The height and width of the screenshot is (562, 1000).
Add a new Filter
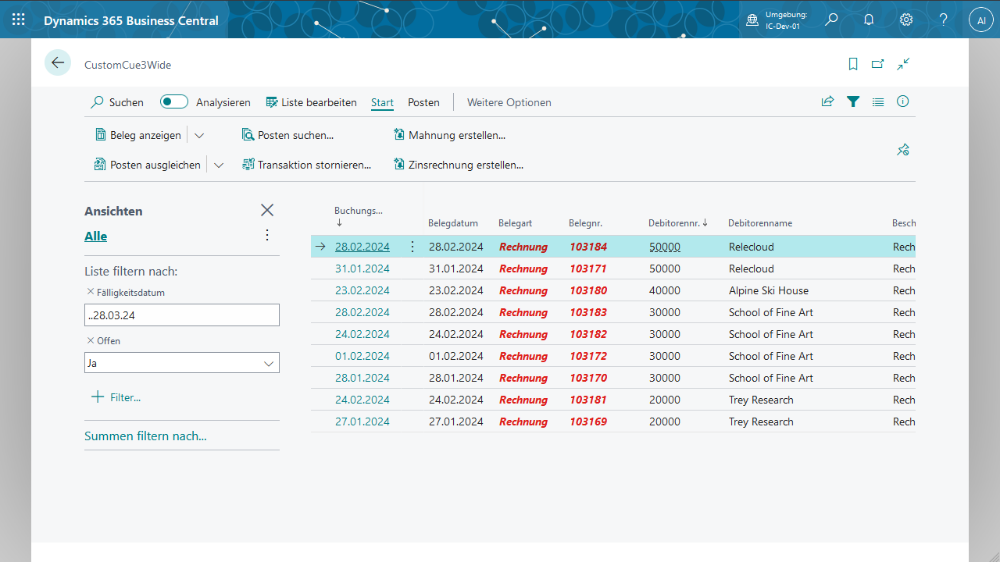pyautogui.click(x=116, y=397)
